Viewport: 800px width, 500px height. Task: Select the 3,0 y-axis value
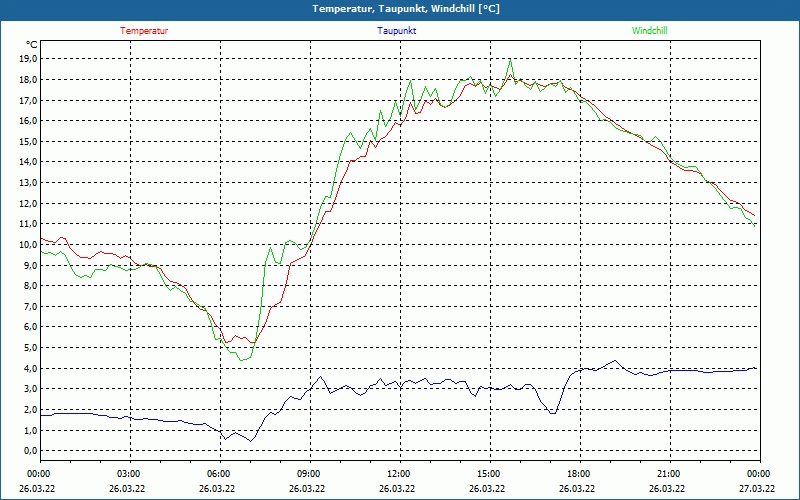click(x=30, y=389)
